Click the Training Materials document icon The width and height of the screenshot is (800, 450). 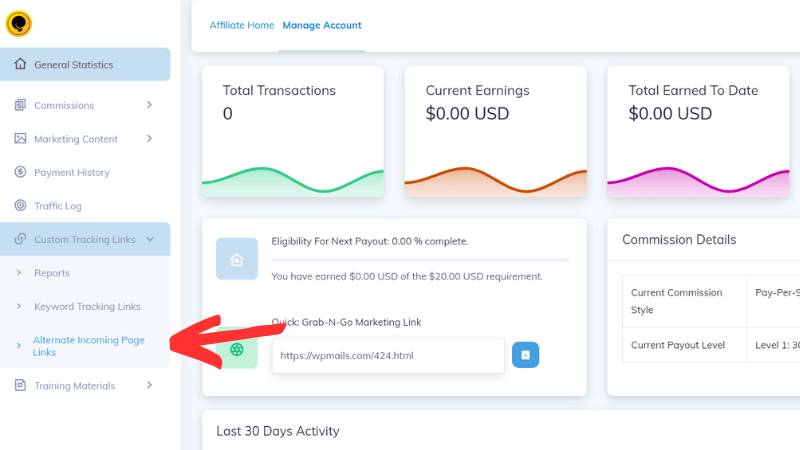(20, 386)
